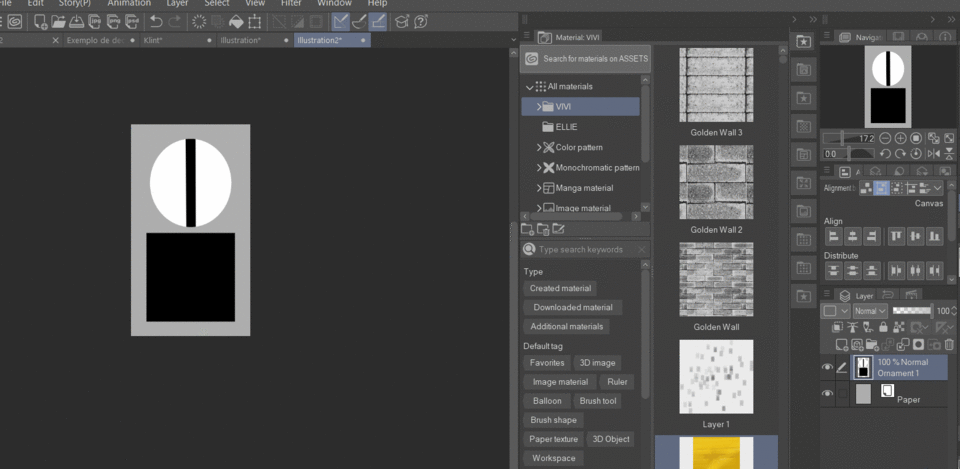Expand the Color pattern folder
The height and width of the screenshot is (469, 960).
click(540, 148)
